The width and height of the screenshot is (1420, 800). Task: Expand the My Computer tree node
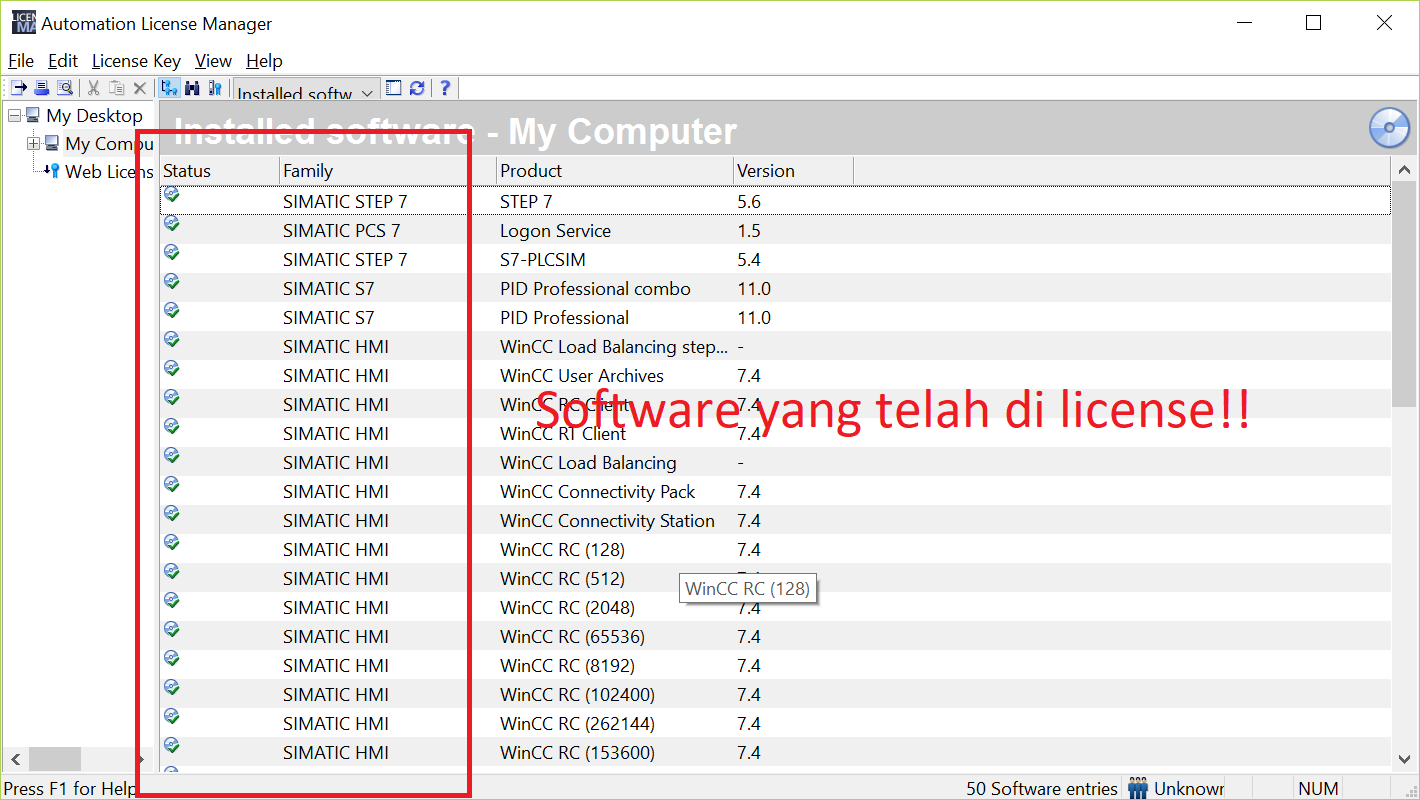tap(33, 144)
